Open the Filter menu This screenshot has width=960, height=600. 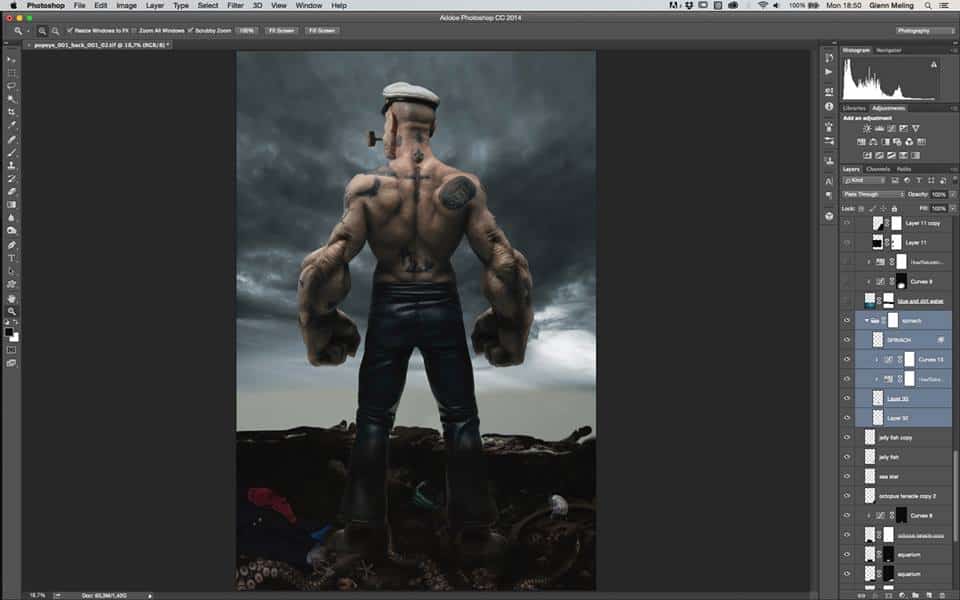234,6
